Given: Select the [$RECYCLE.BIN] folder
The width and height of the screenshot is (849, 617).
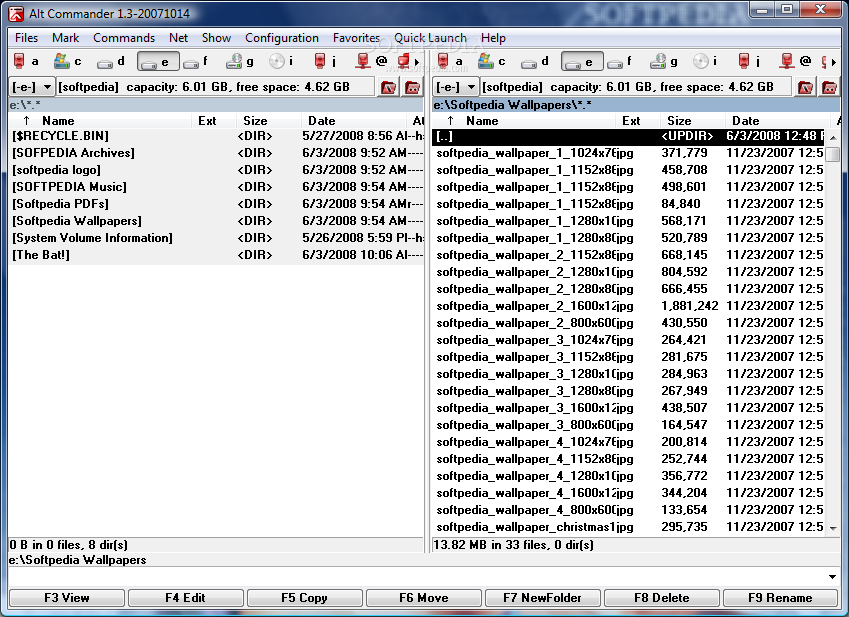Looking at the screenshot, I should point(216,136).
